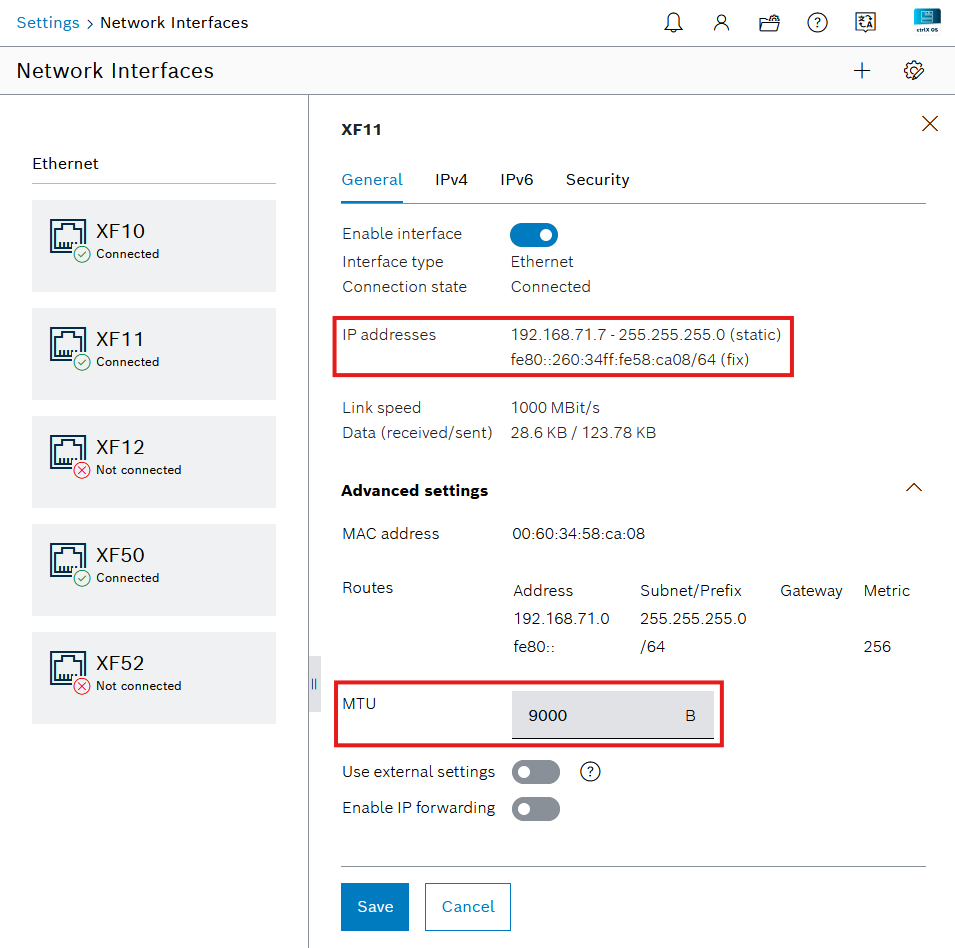Click the ctrlX OS device icon
This screenshot has height=948, width=955.
point(927,21)
